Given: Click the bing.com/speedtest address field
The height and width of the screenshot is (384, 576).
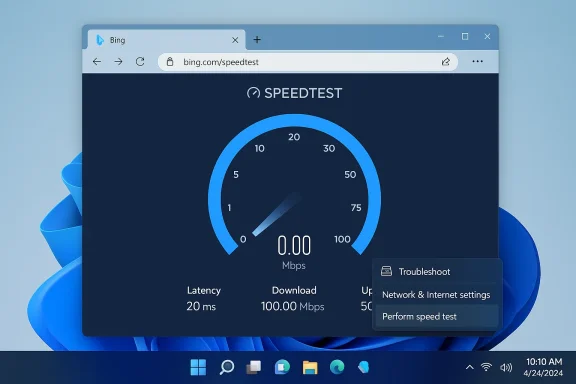Looking at the screenshot, I should 308,62.
